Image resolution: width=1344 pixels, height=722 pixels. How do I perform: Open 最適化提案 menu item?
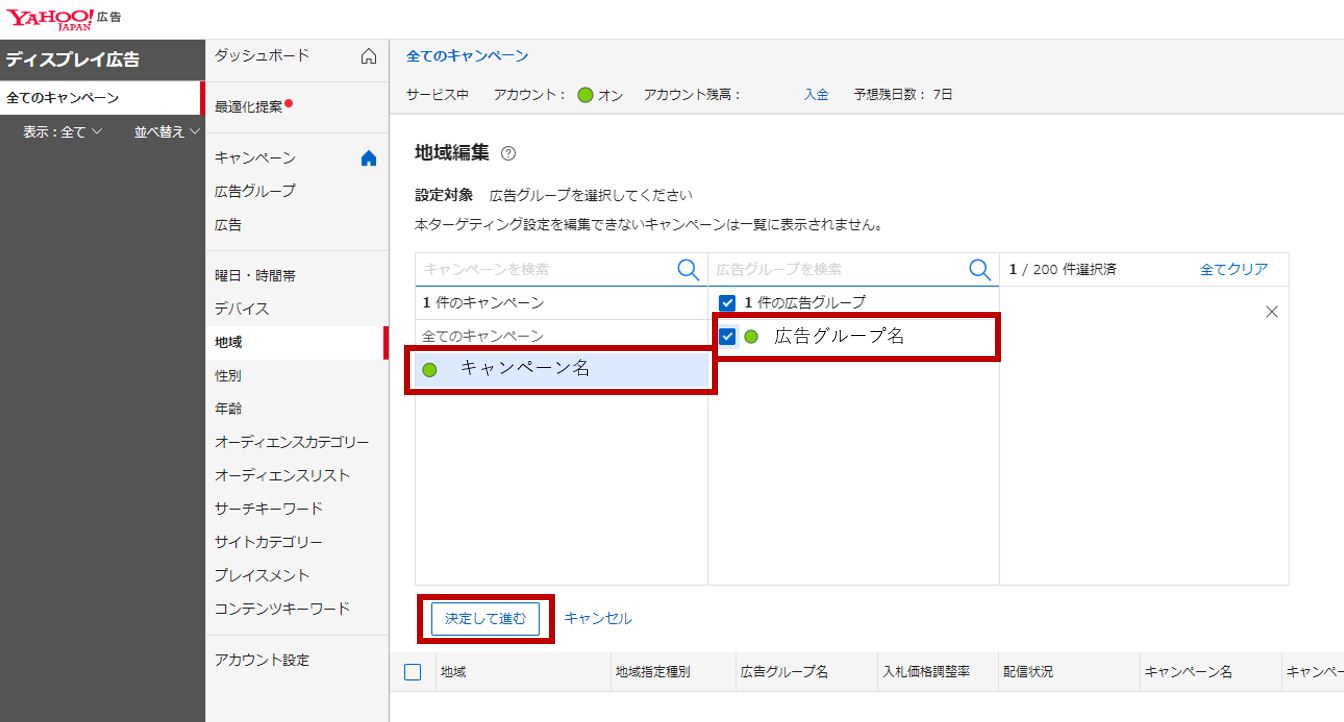tap(249, 106)
